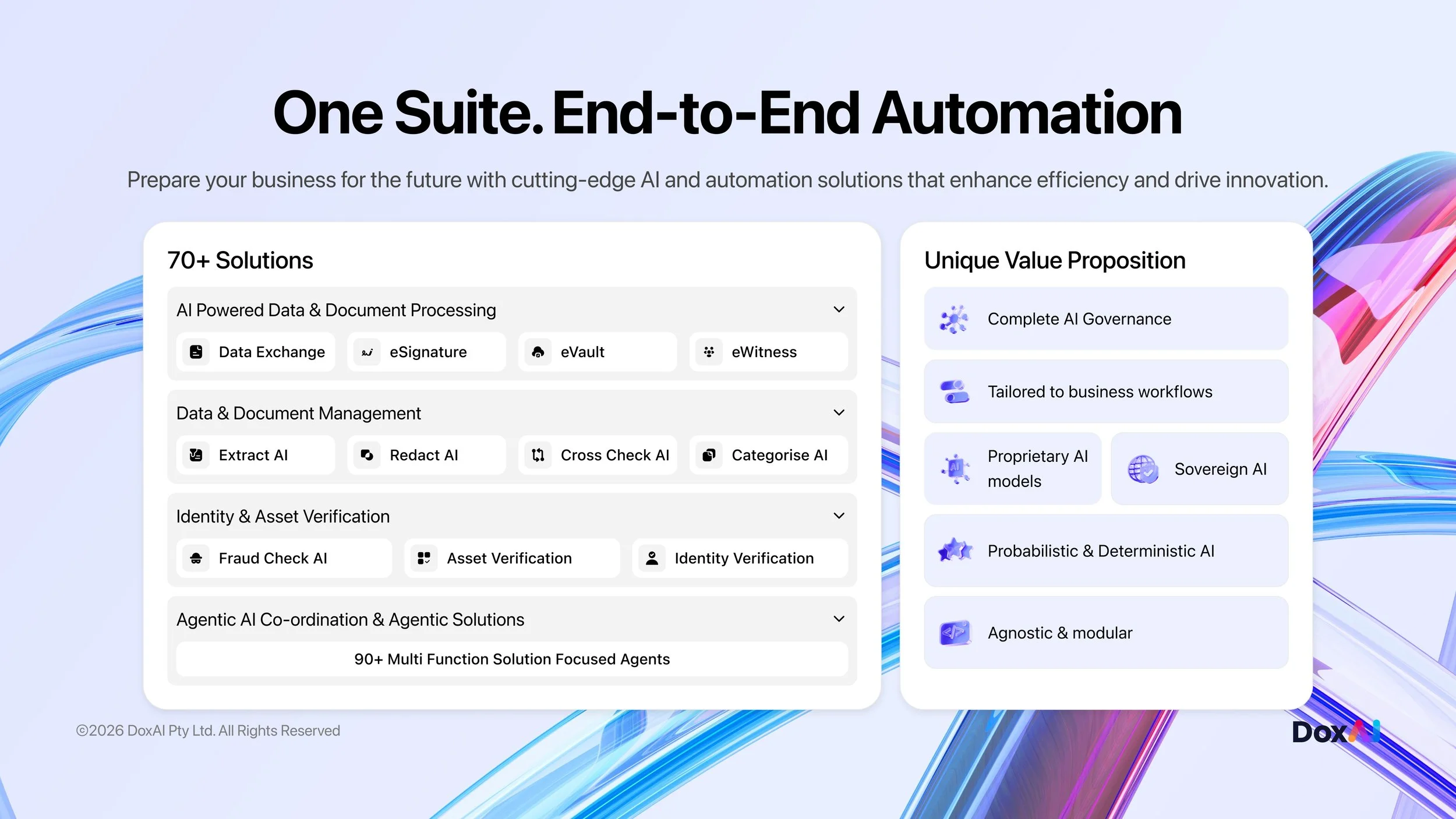Click the eSignature squiggle icon

[367, 352]
